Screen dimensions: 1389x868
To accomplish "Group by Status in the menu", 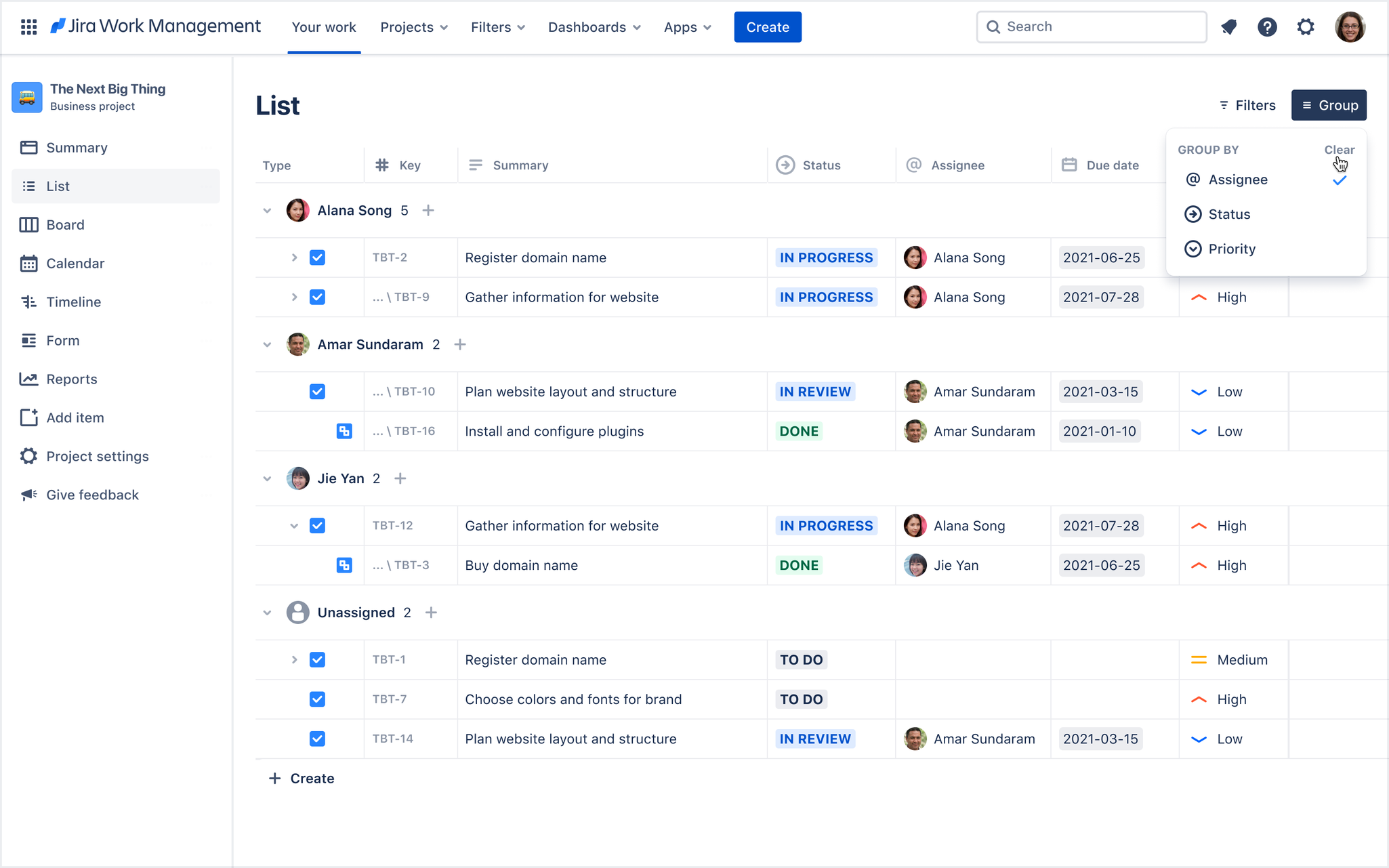I will (x=1228, y=215).
